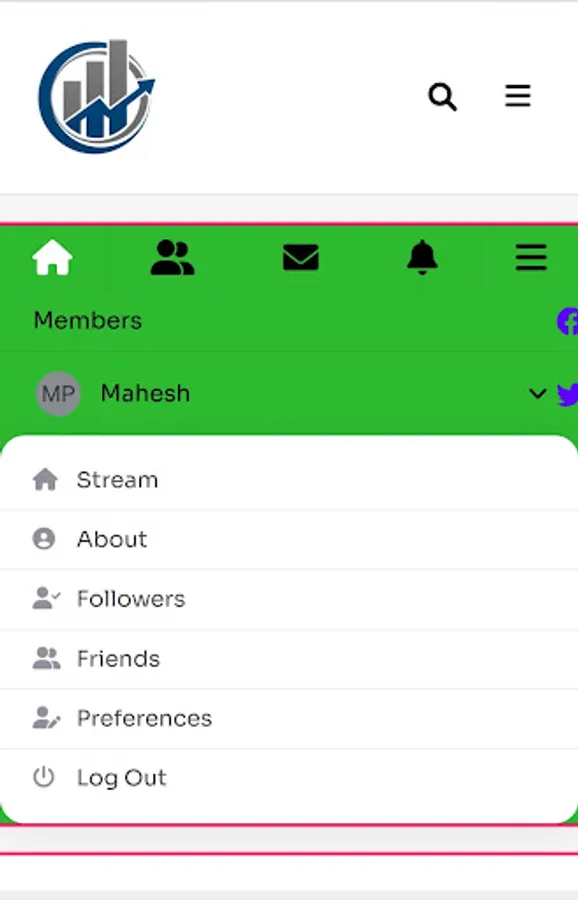578x900 pixels.
Task: Expand the Mahesh user name menu
Action: pyautogui.click(x=145, y=394)
